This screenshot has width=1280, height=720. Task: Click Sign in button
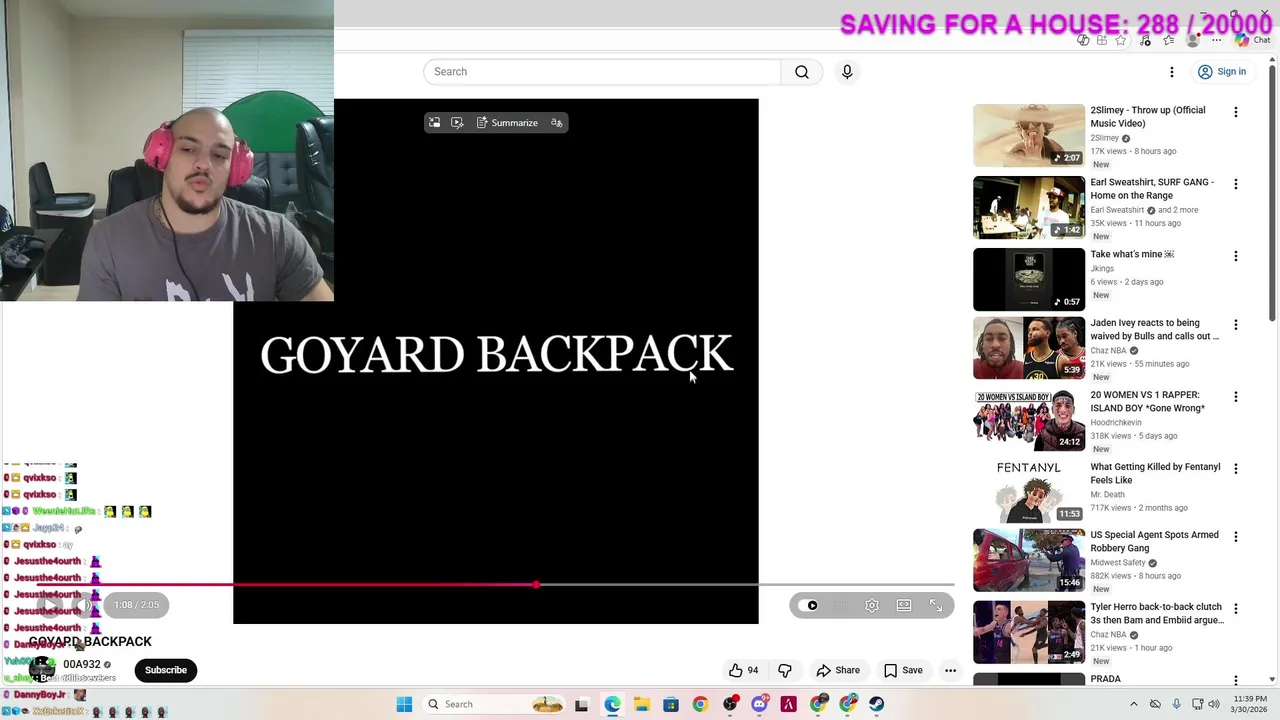tap(1222, 72)
